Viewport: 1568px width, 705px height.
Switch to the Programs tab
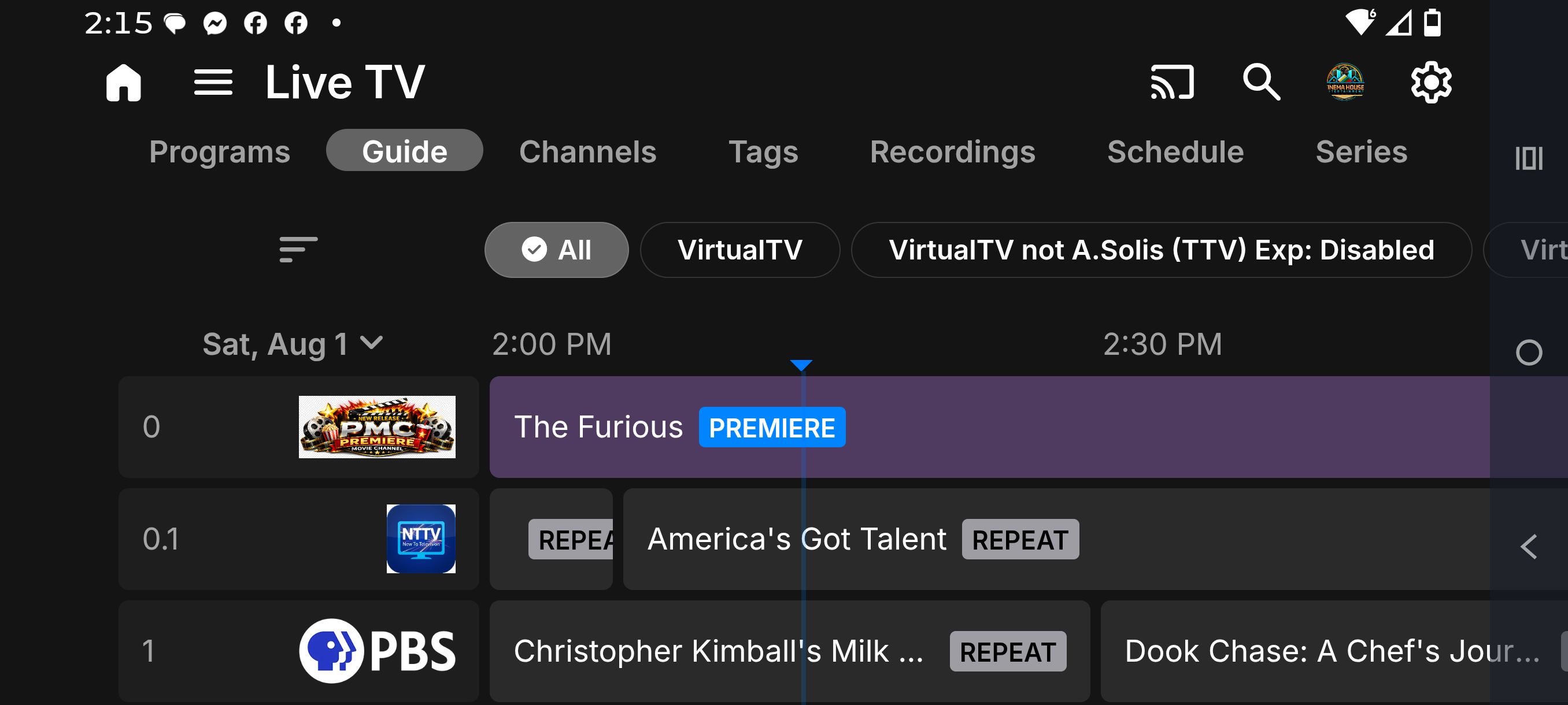(220, 151)
